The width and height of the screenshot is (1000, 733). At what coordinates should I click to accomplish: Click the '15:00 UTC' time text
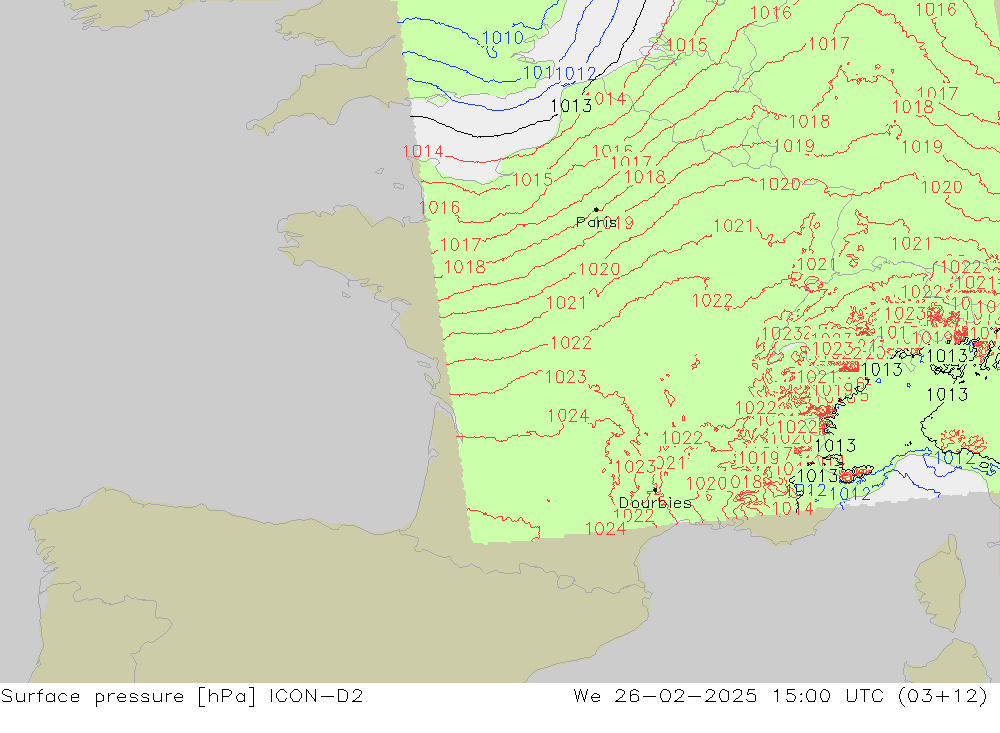tap(828, 695)
